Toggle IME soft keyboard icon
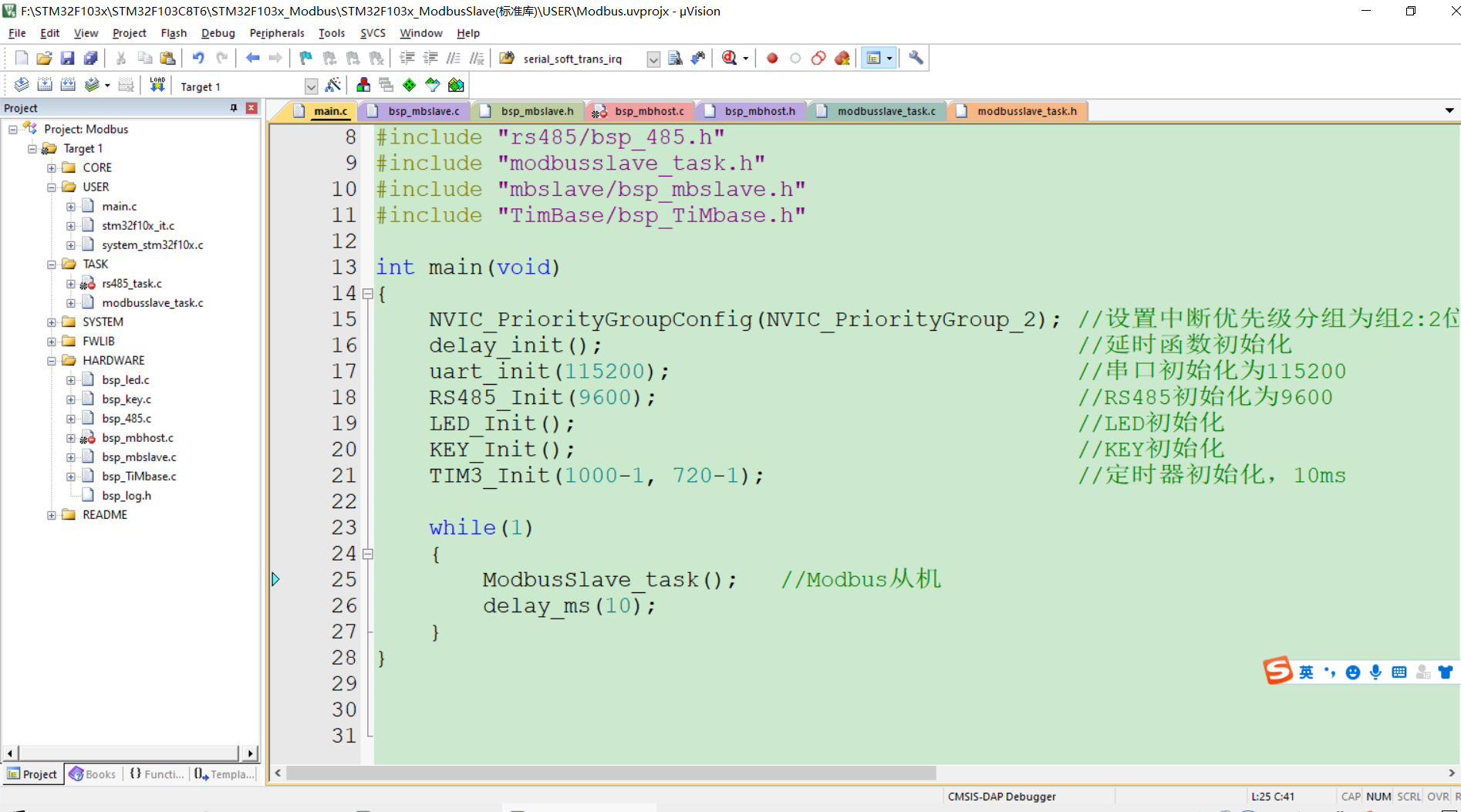This screenshot has height=812, width=1461. pyautogui.click(x=1399, y=672)
